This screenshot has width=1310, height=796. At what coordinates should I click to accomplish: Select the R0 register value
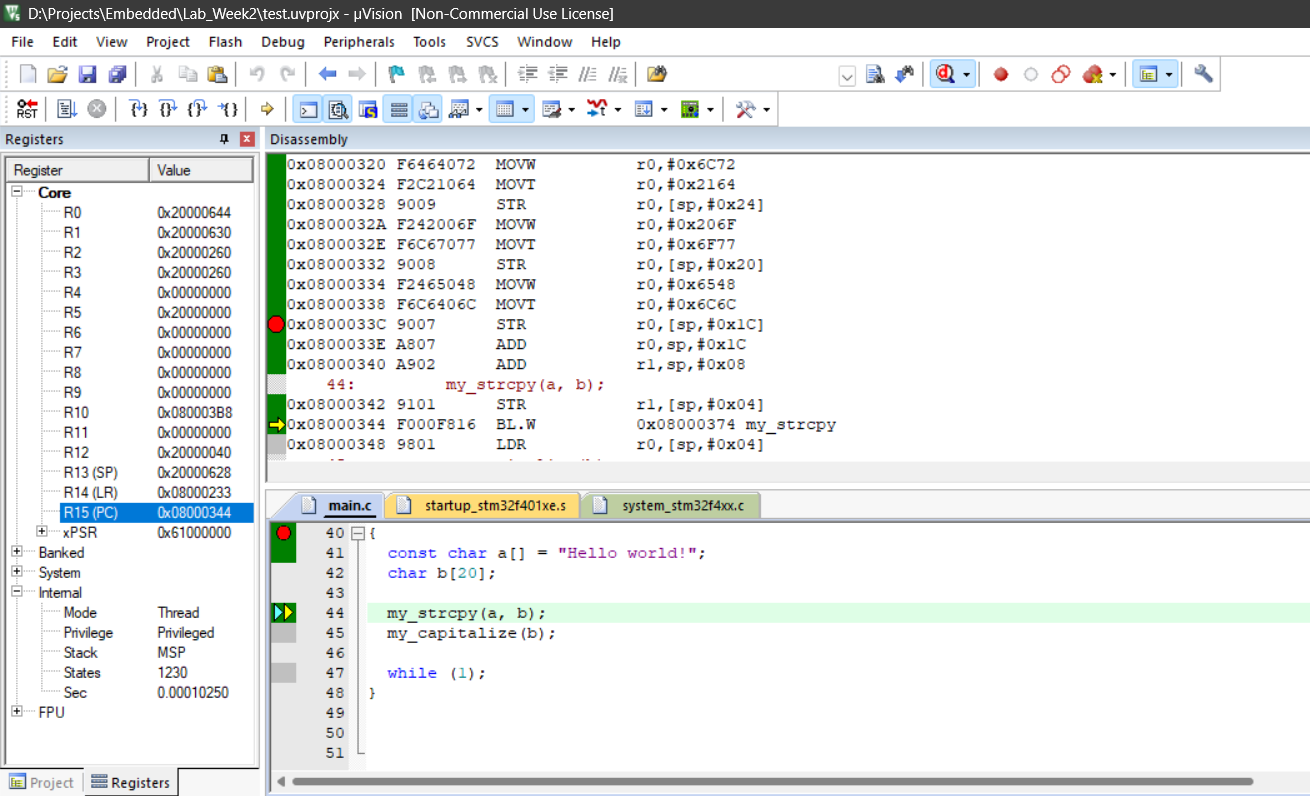[x=194, y=212]
